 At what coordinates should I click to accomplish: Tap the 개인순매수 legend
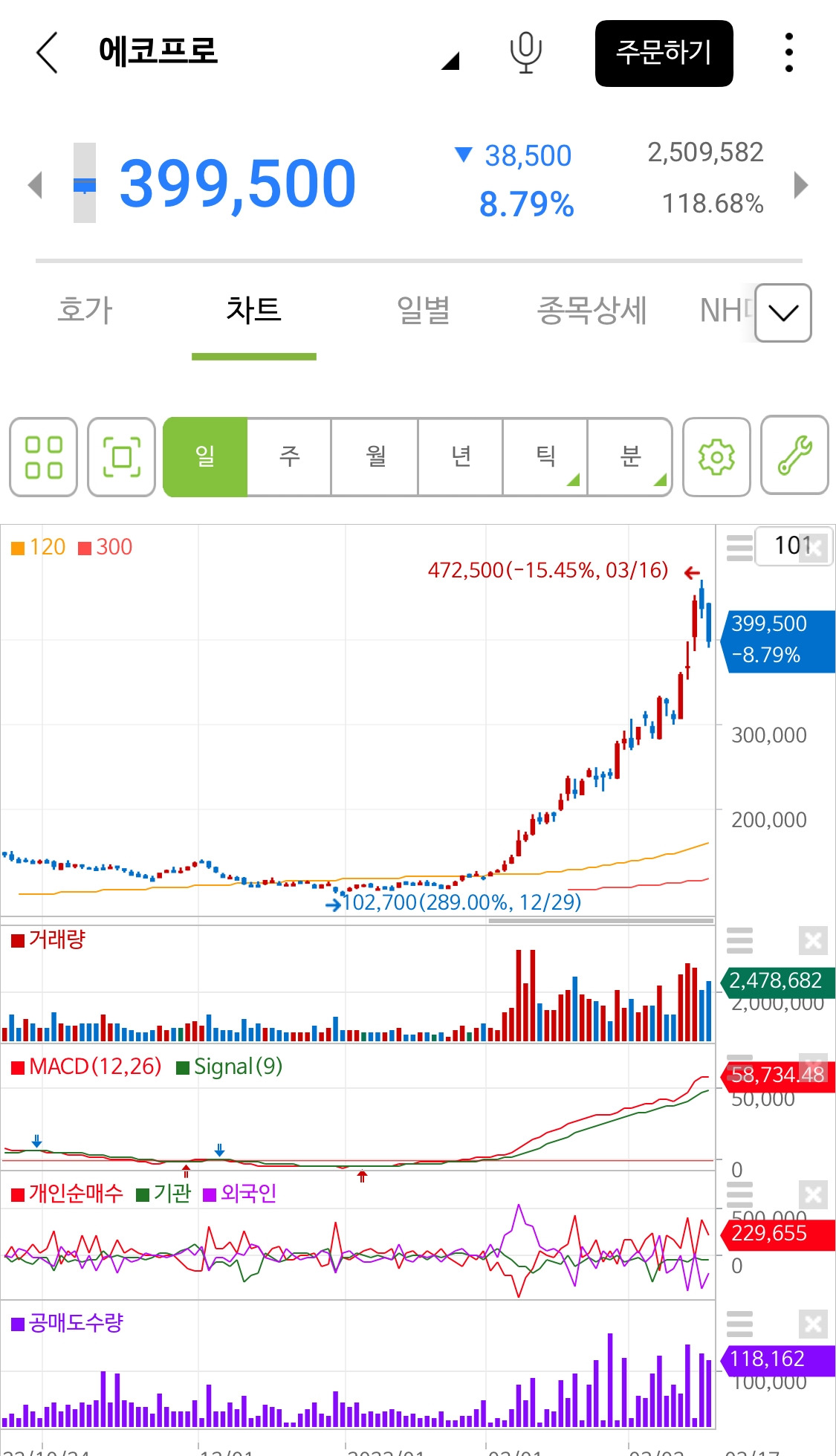coord(67,1194)
